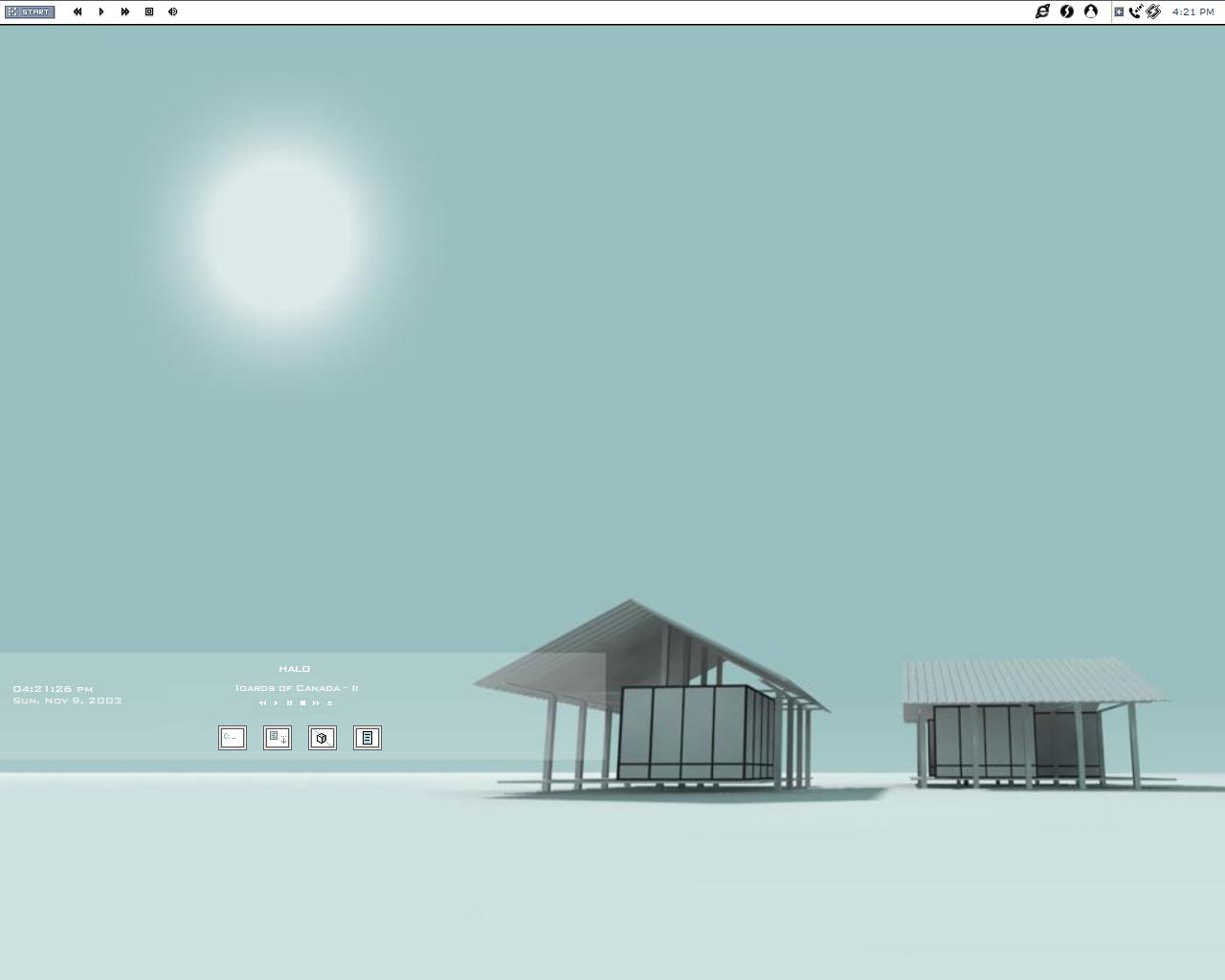Open the text document shortcut icon
Screen dimensions: 1225x980
367,738
